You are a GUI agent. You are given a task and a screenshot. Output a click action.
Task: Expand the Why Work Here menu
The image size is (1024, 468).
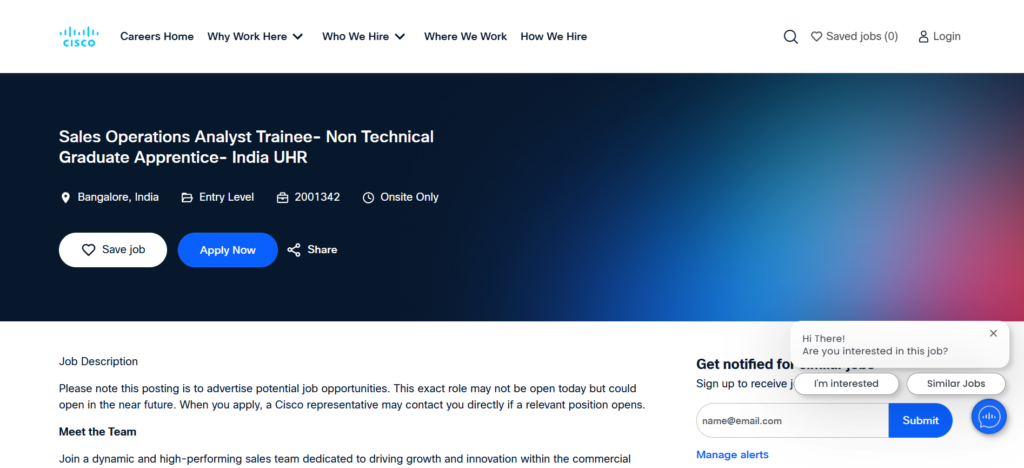point(254,37)
